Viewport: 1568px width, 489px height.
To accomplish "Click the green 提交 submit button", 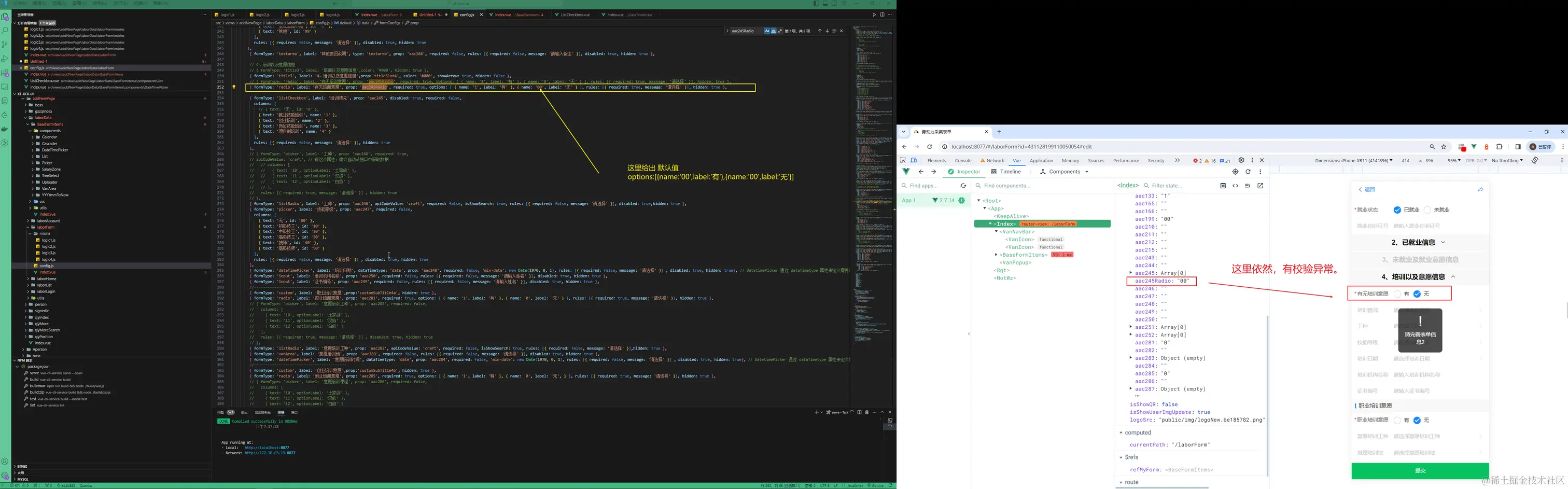I will click(1420, 471).
